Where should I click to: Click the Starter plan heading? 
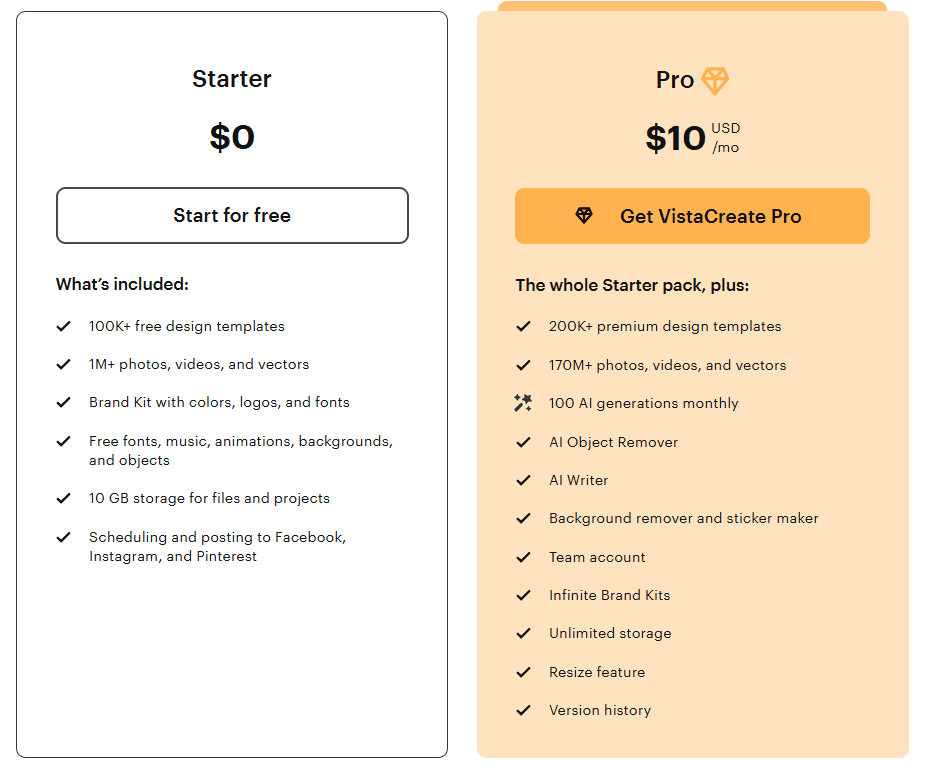tap(232, 79)
